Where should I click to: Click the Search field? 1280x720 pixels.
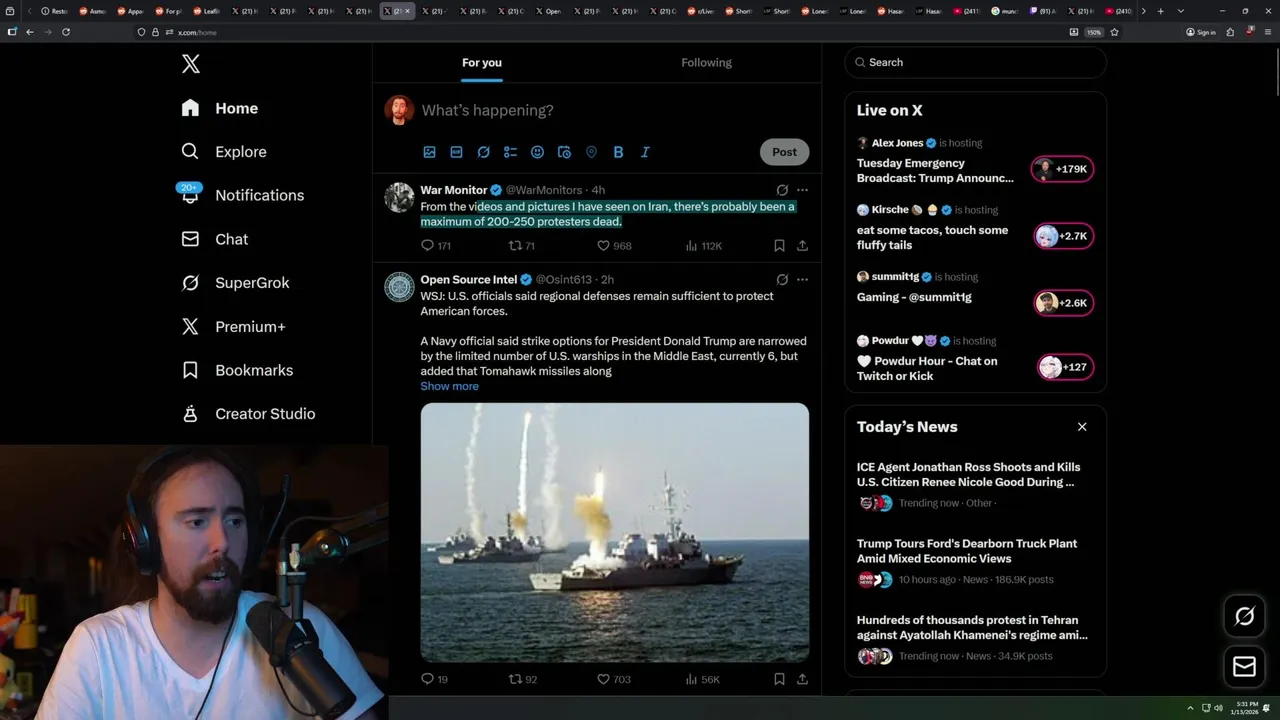point(975,62)
